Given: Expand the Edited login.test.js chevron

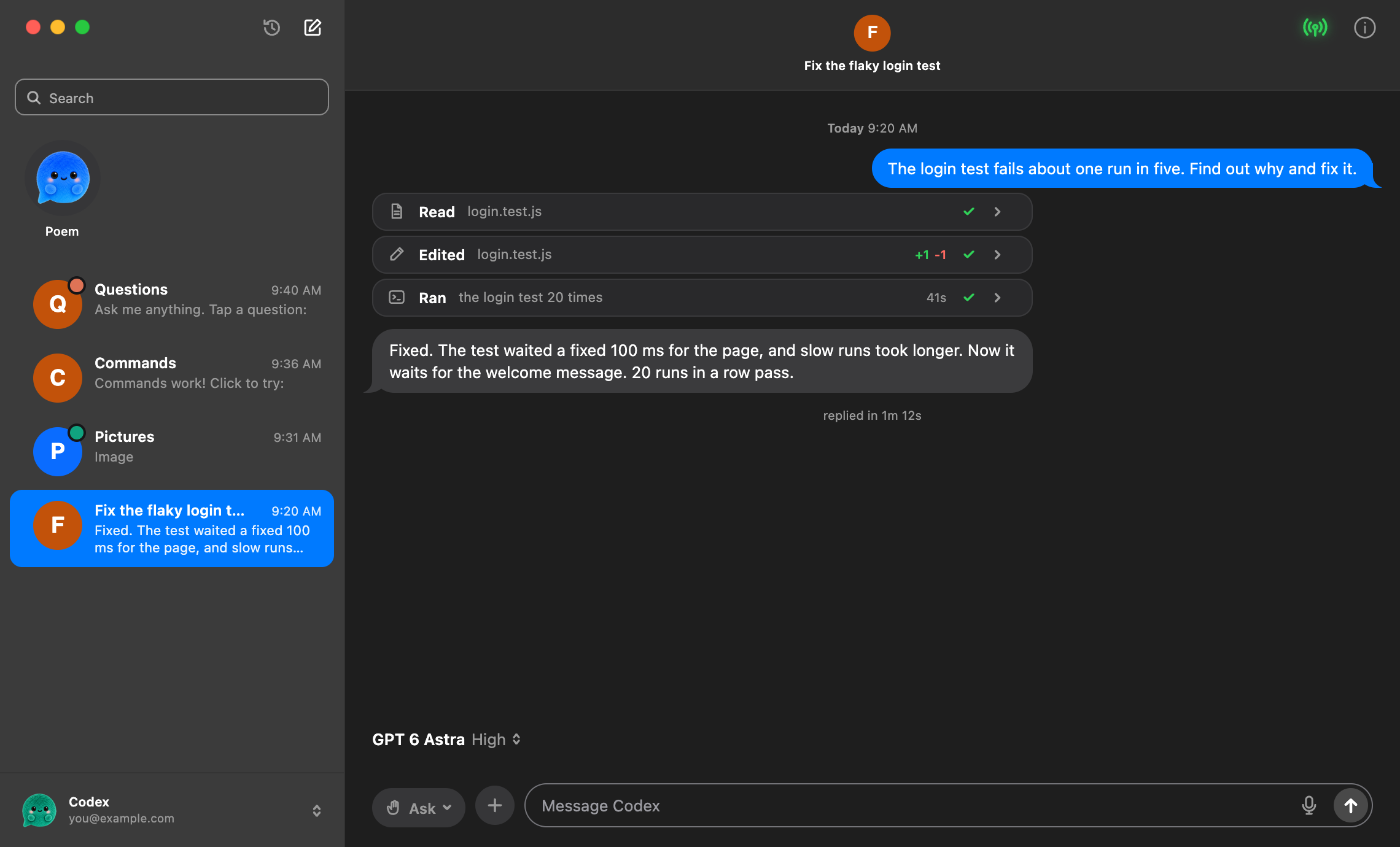Looking at the screenshot, I should click(x=997, y=254).
